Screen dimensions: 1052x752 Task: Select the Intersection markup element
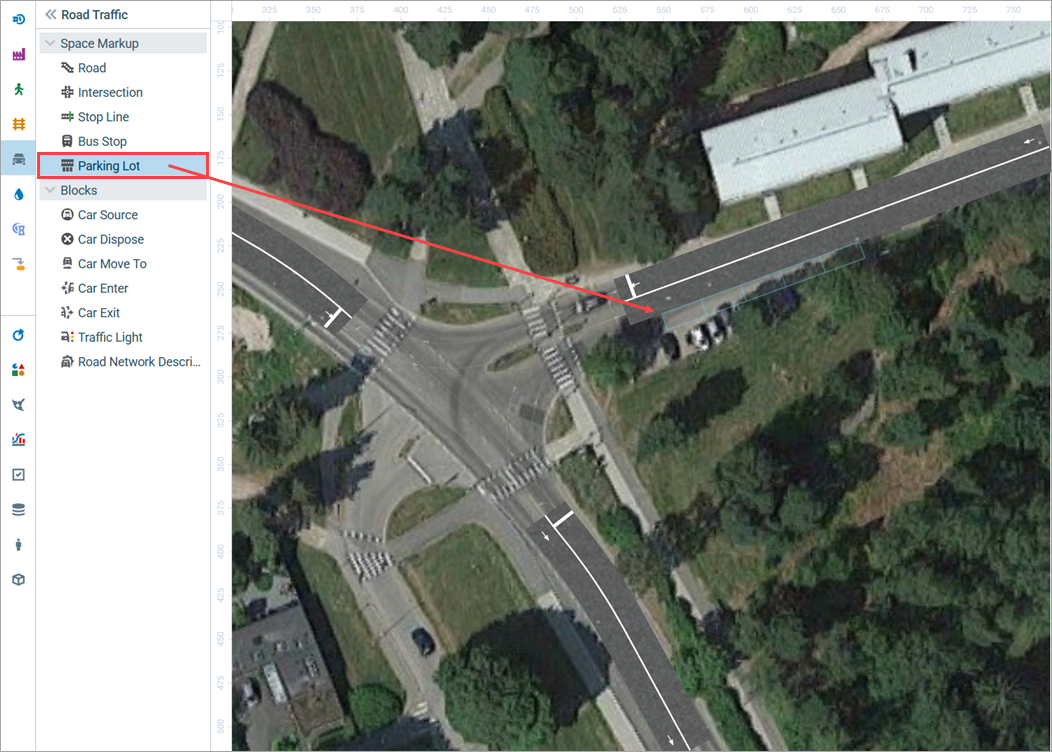click(101, 93)
